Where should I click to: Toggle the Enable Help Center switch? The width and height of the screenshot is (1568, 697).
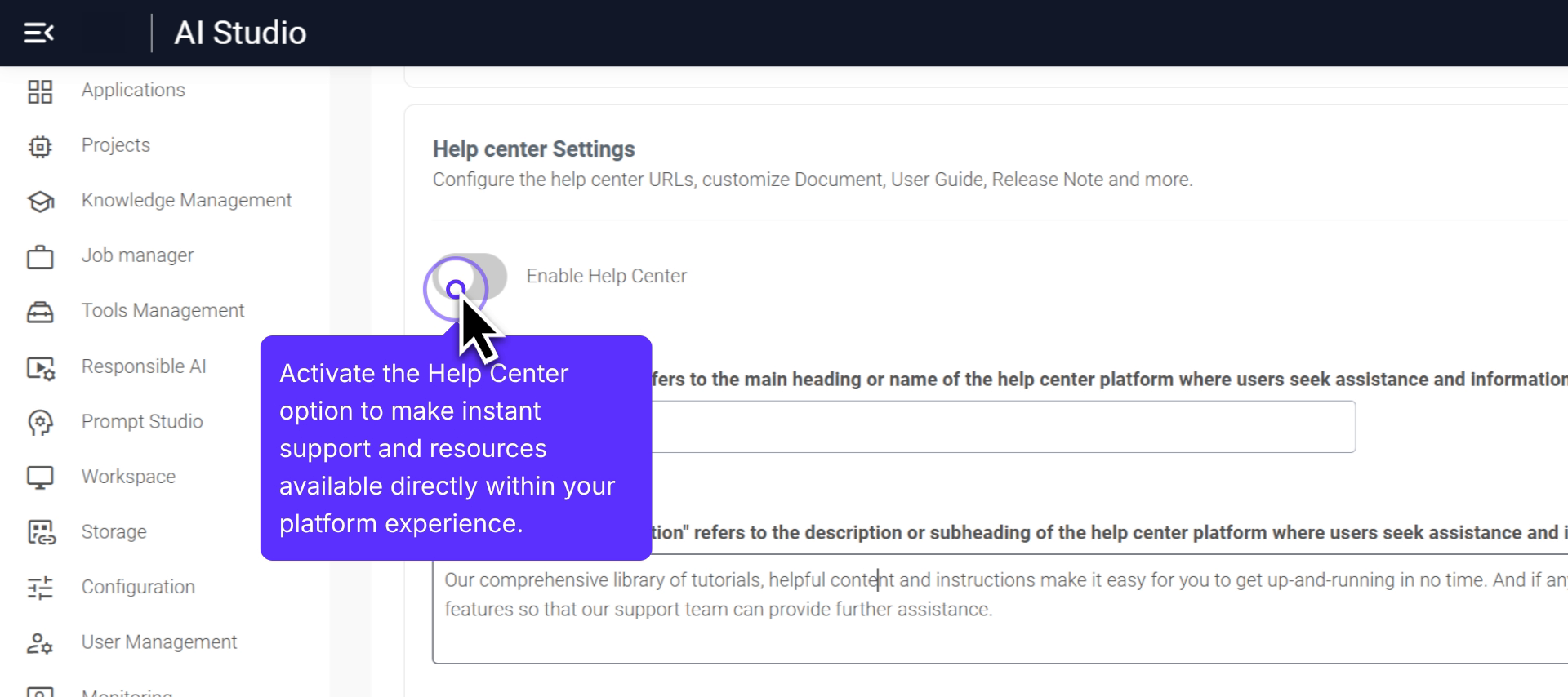click(469, 277)
